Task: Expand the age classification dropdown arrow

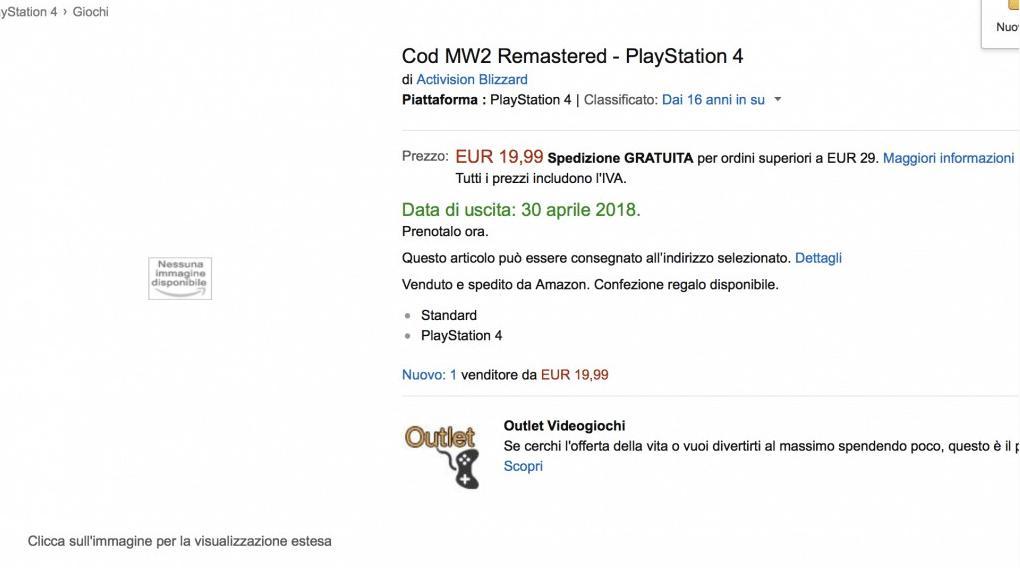Action: tap(778, 100)
